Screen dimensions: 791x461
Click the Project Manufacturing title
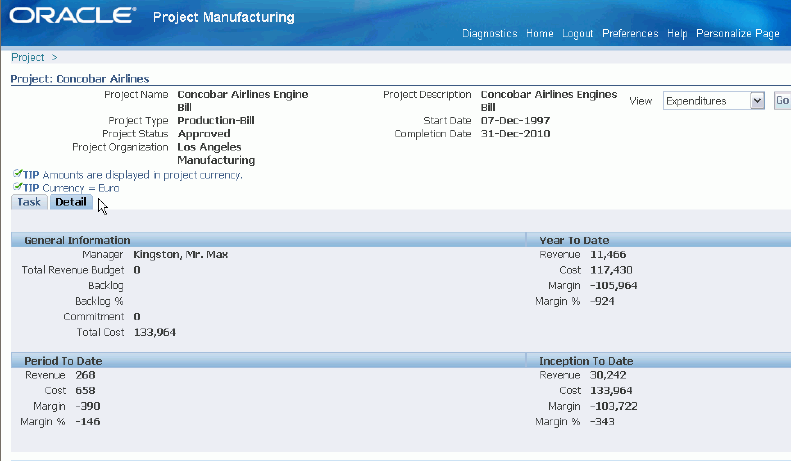pyautogui.click(x=223, y=17)
